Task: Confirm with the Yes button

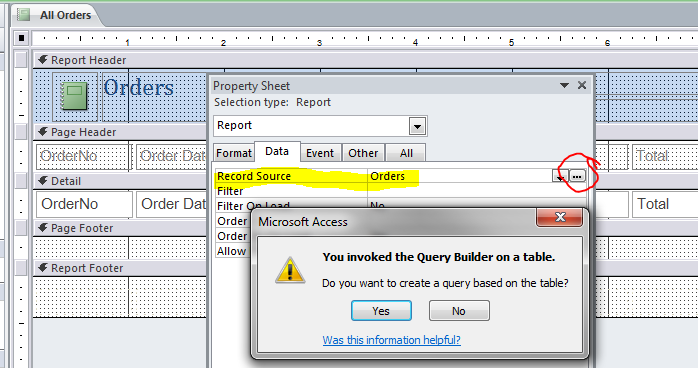Action: coord(381,311)
